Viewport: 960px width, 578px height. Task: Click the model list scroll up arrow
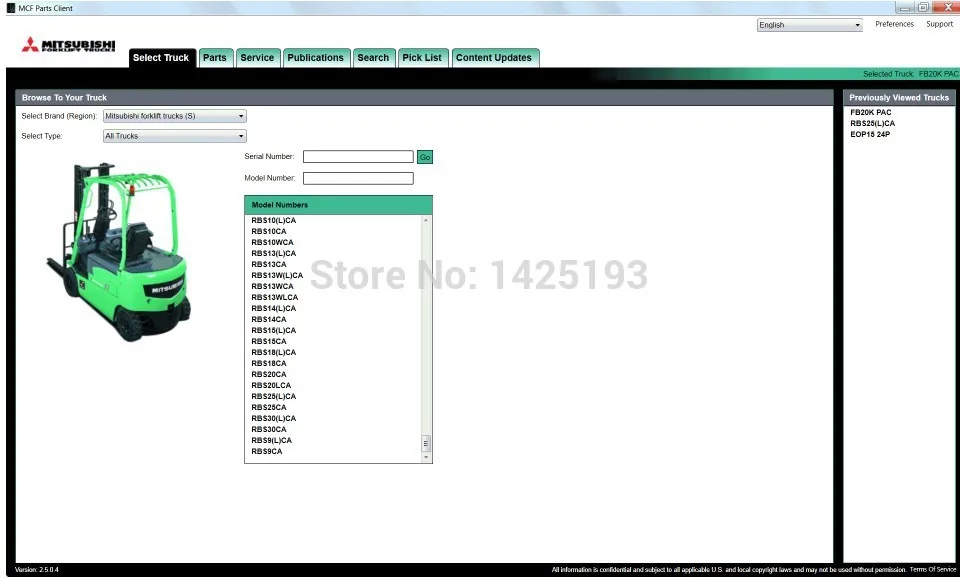426,220
